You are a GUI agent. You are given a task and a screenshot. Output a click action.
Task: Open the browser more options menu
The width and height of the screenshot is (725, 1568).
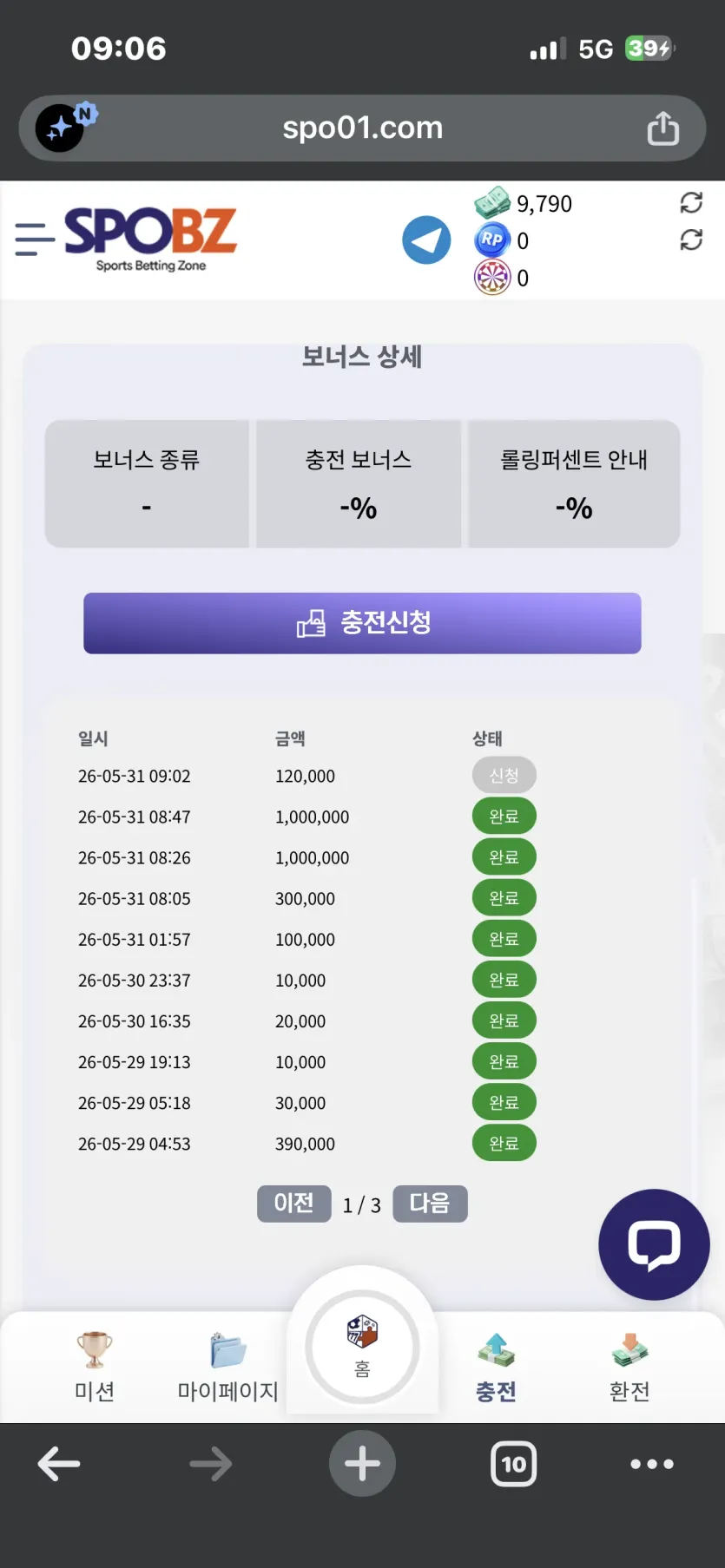tap(652, 1464)
